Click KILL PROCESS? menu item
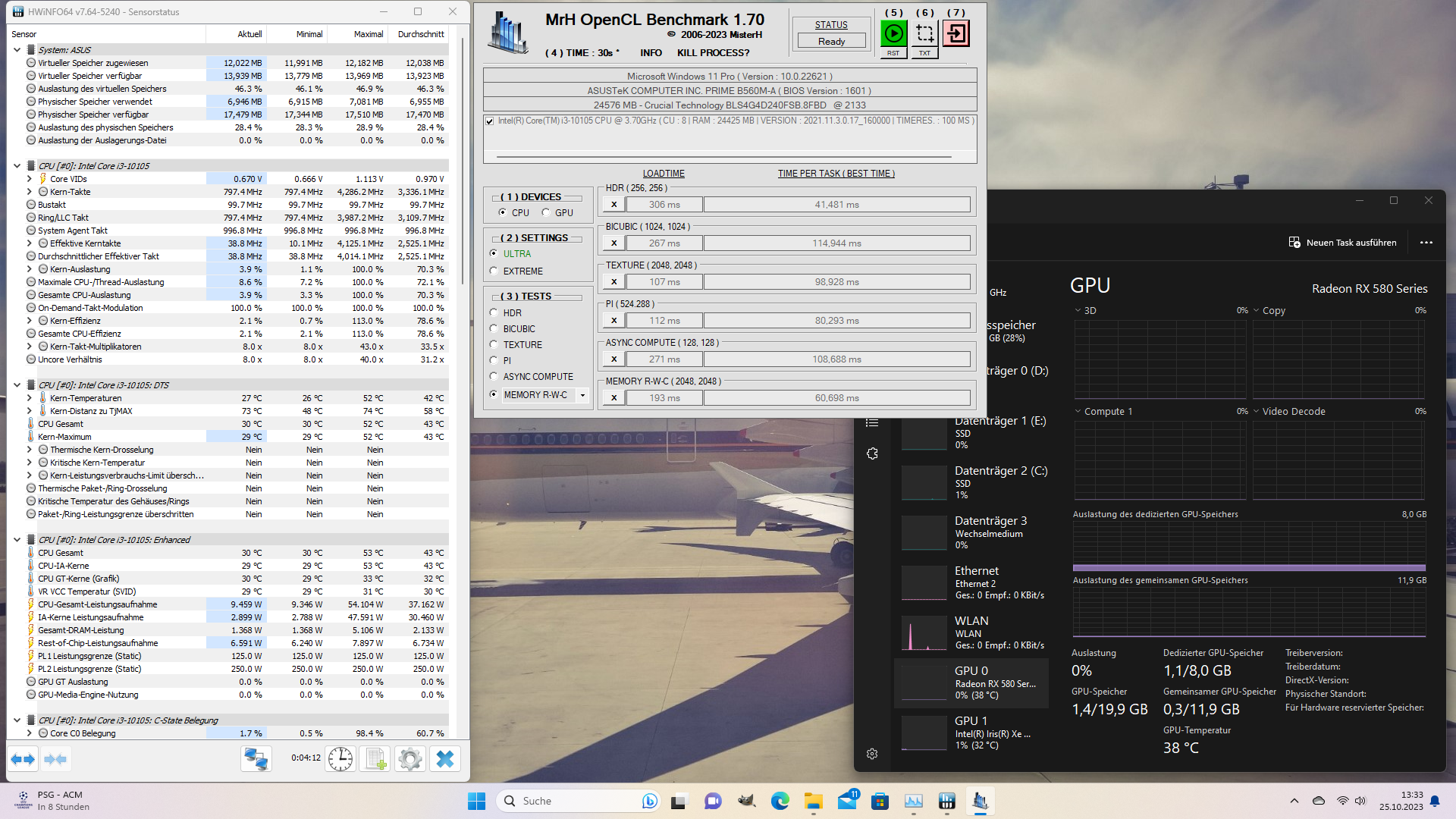 click(x=713, y=53)
